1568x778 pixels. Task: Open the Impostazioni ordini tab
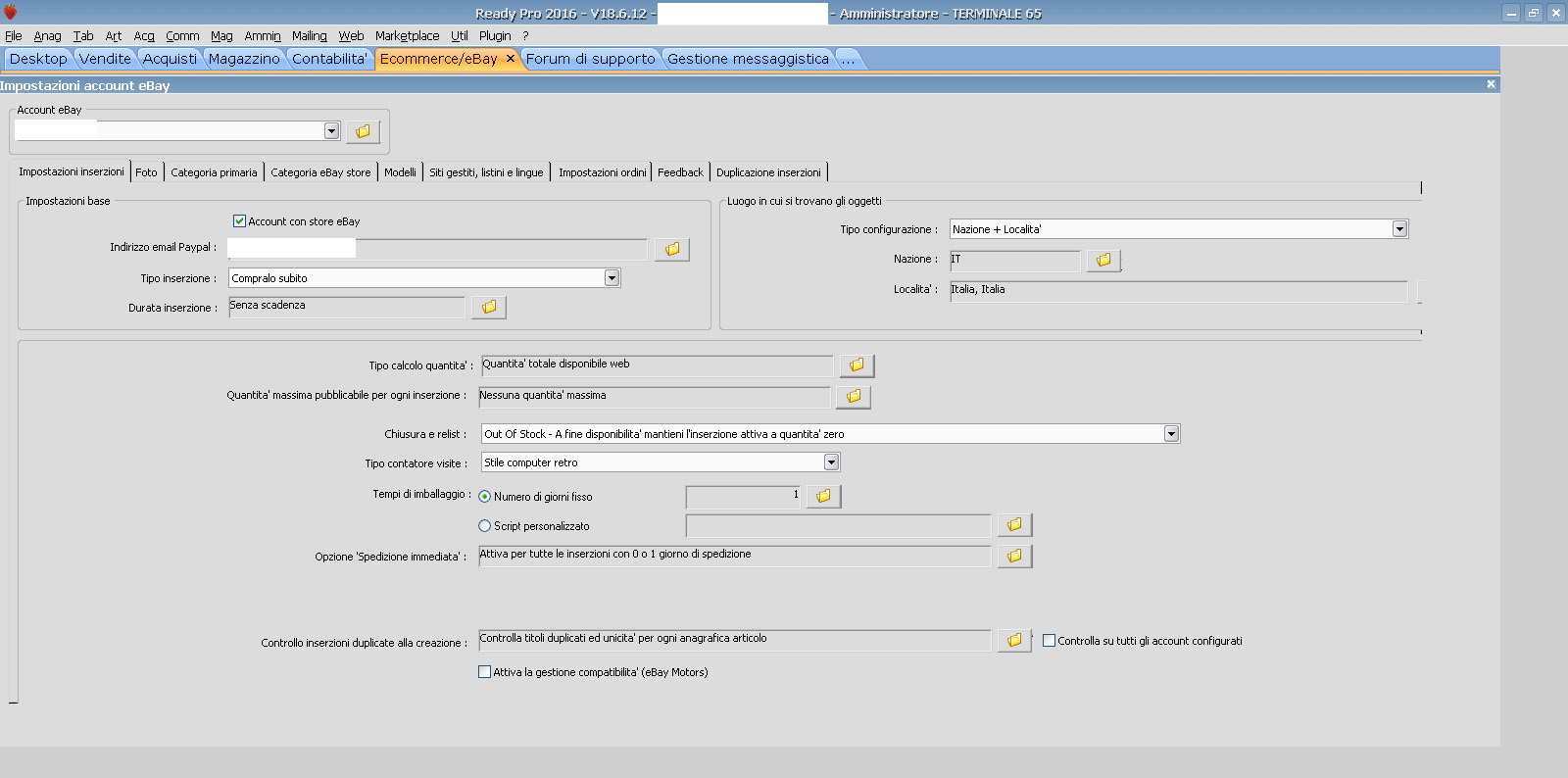click(x=602, y=172)
